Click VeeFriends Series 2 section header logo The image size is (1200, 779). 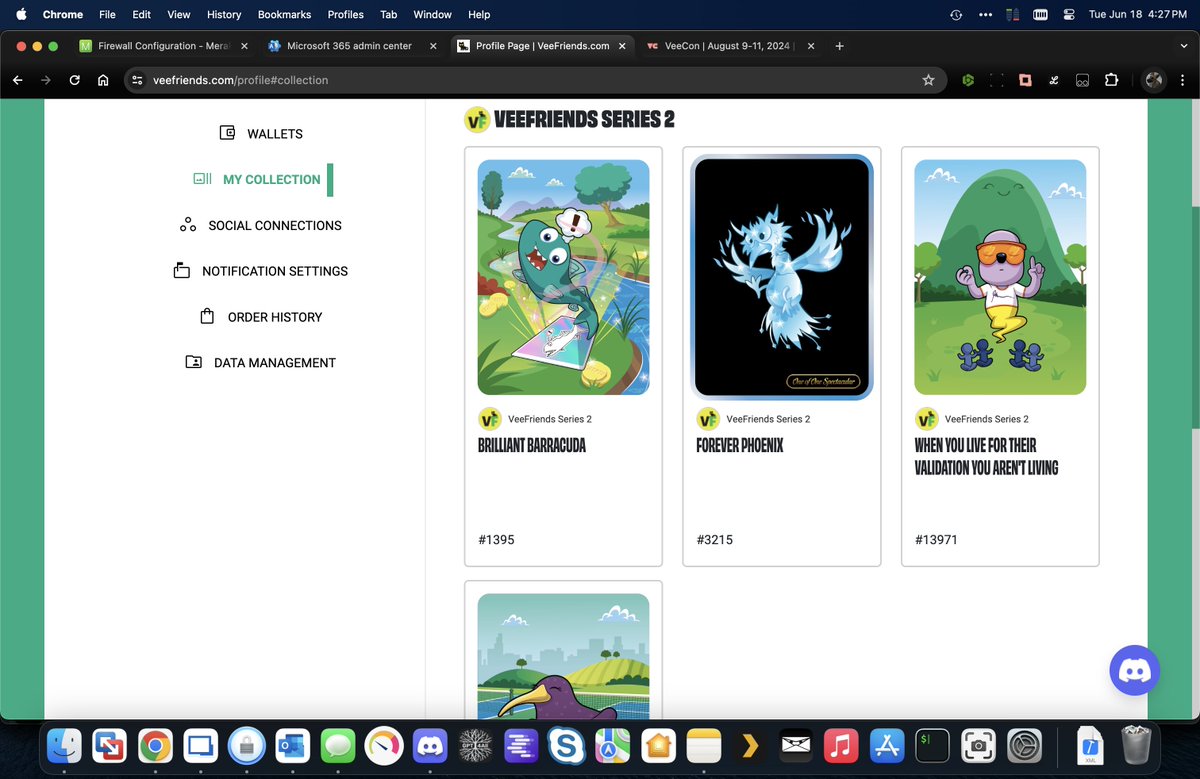[477, 120]
